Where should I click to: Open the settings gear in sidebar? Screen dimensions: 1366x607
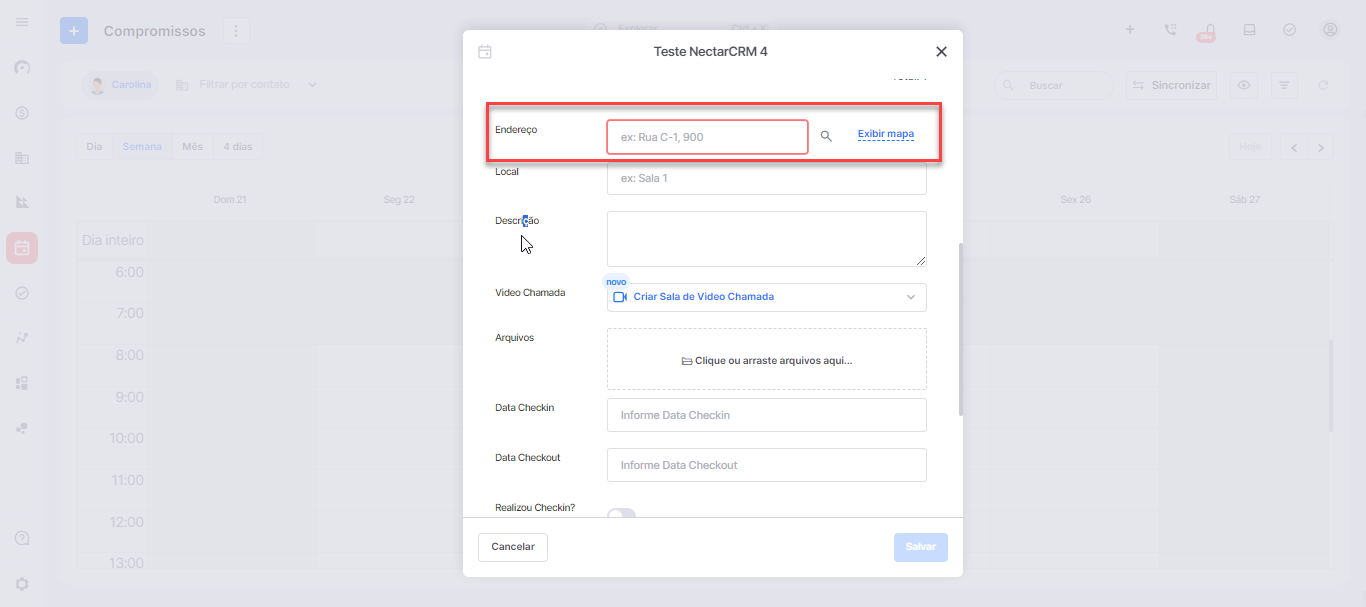coord(22,584)
